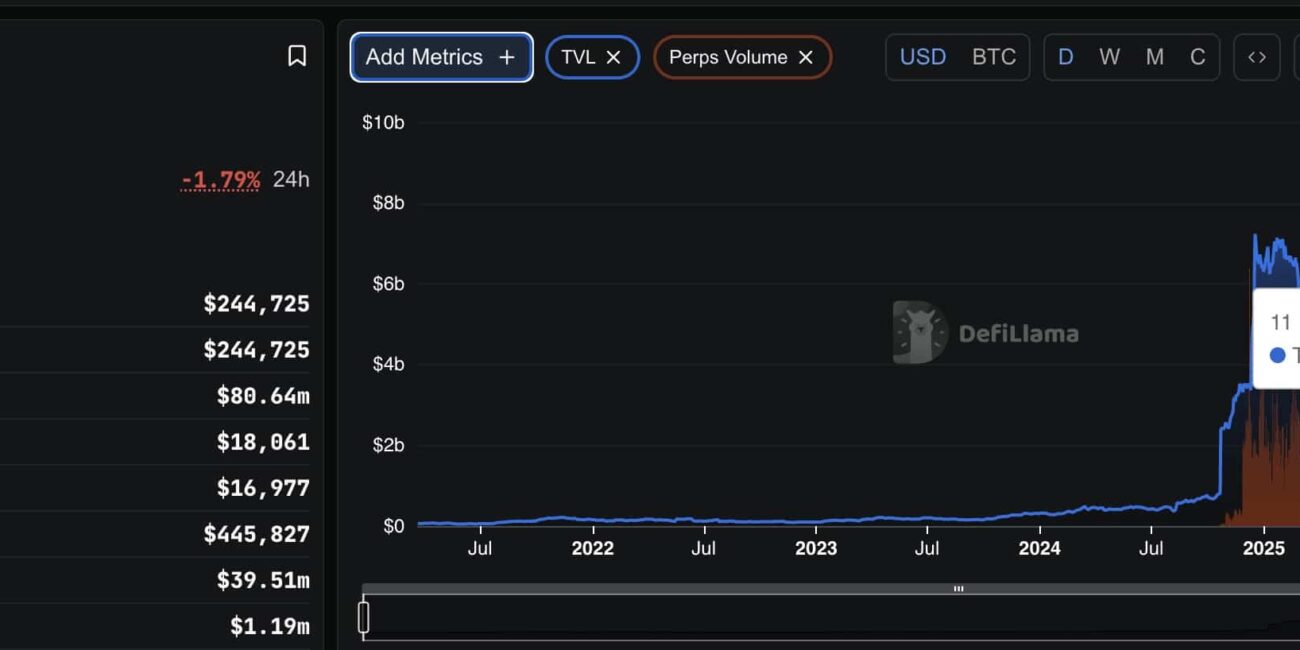Open the embed code icon

click(x=1257, y=57)
